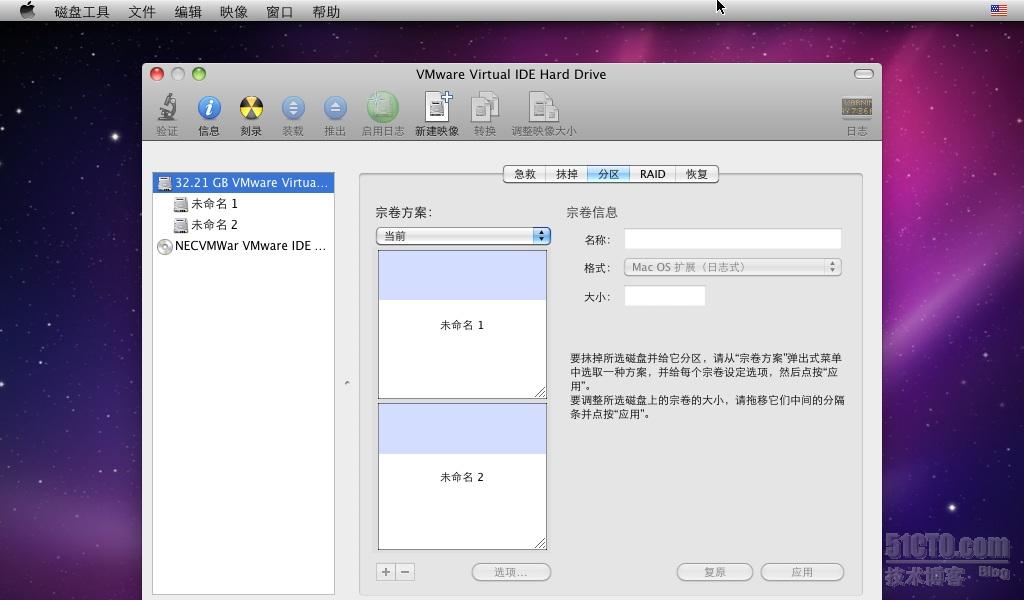Open the 窗口 (Window) menu
Screen dimensions: 1024x600
(x=280, y=11)
